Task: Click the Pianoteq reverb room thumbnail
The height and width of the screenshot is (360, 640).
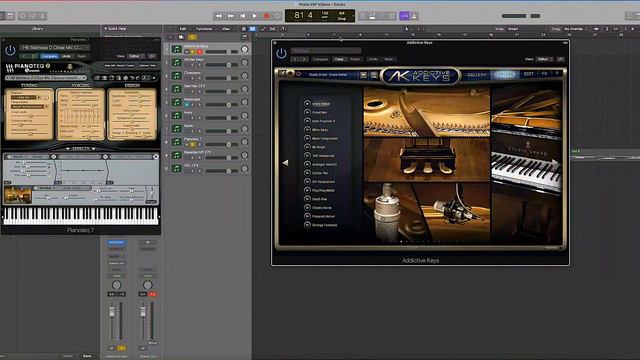Action: [x=18, y=195]
